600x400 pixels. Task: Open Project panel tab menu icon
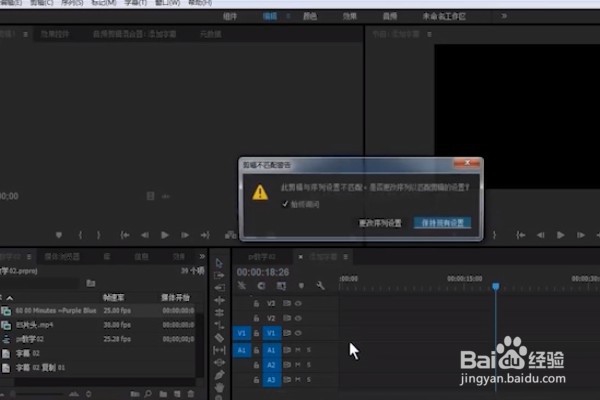(x=29, y=256)
